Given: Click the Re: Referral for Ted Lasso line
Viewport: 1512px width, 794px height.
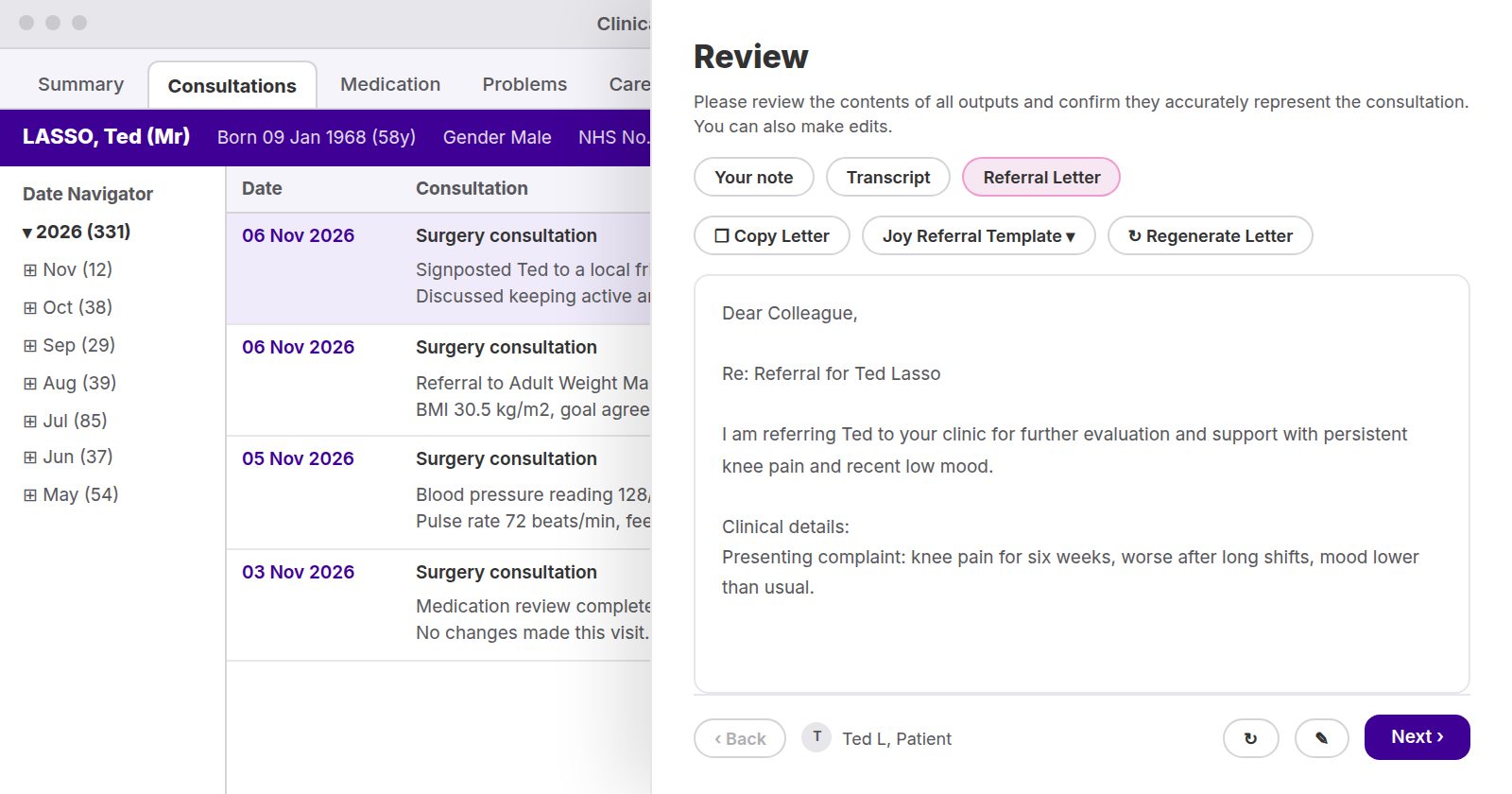Looking at the screenshot, I should pos(832,373).
